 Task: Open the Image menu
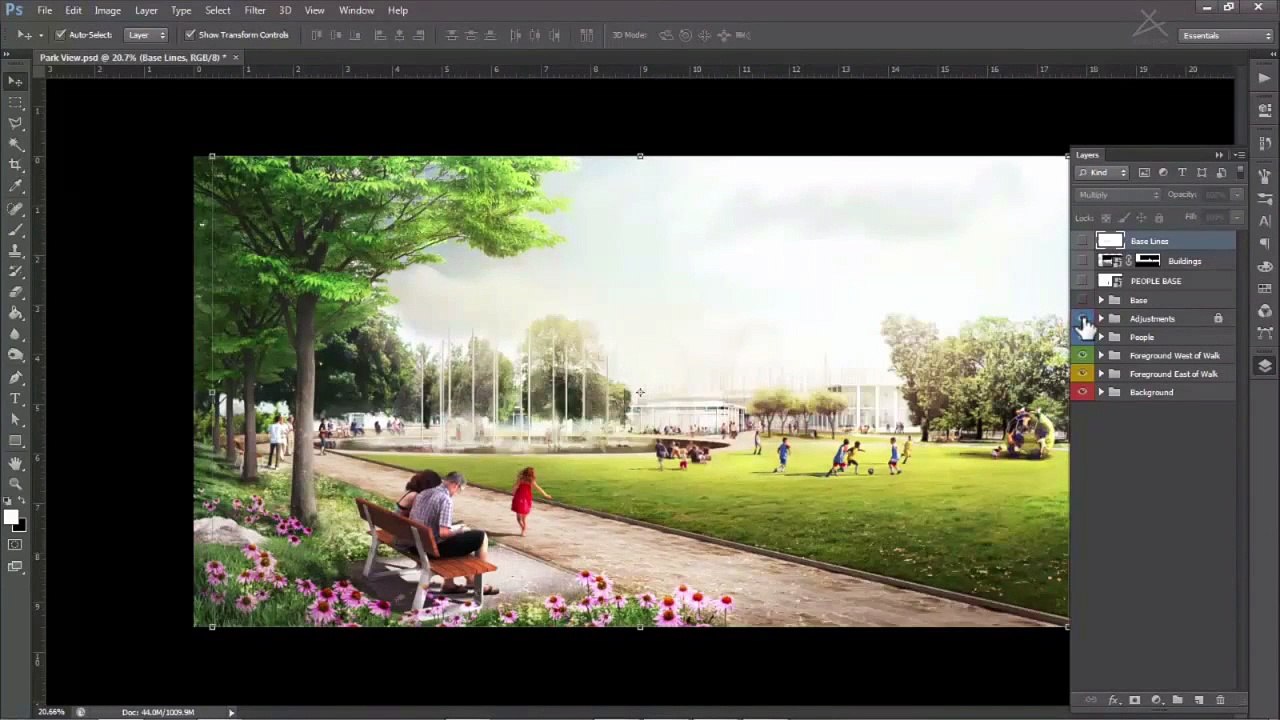click(107, 10)
